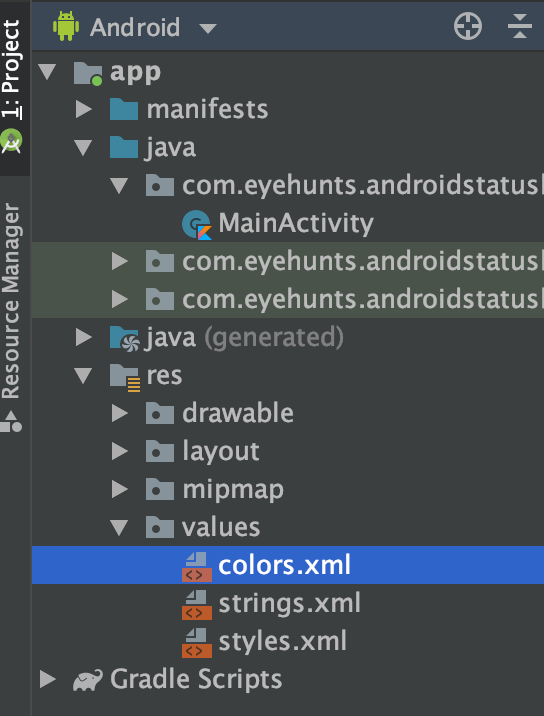The height and width of the screenshot is (716, 544).
Task: Select the strings.xml file
Action: [290, 603]
